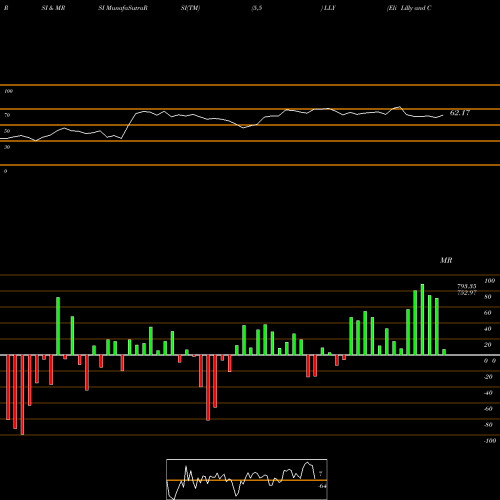Open the mini overview chart at bottom
The width and height of the screenshot is (500, 500).
(247, 479)
